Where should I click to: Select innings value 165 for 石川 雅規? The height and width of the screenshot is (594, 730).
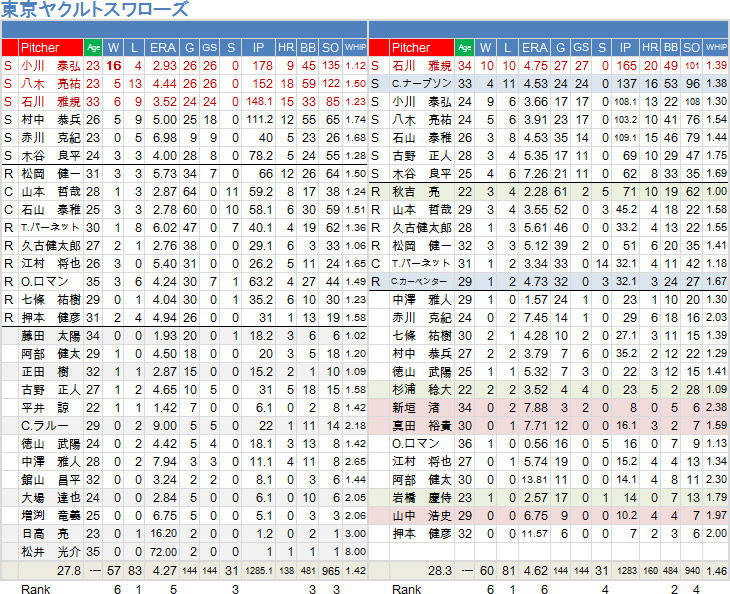click(627, 66)
